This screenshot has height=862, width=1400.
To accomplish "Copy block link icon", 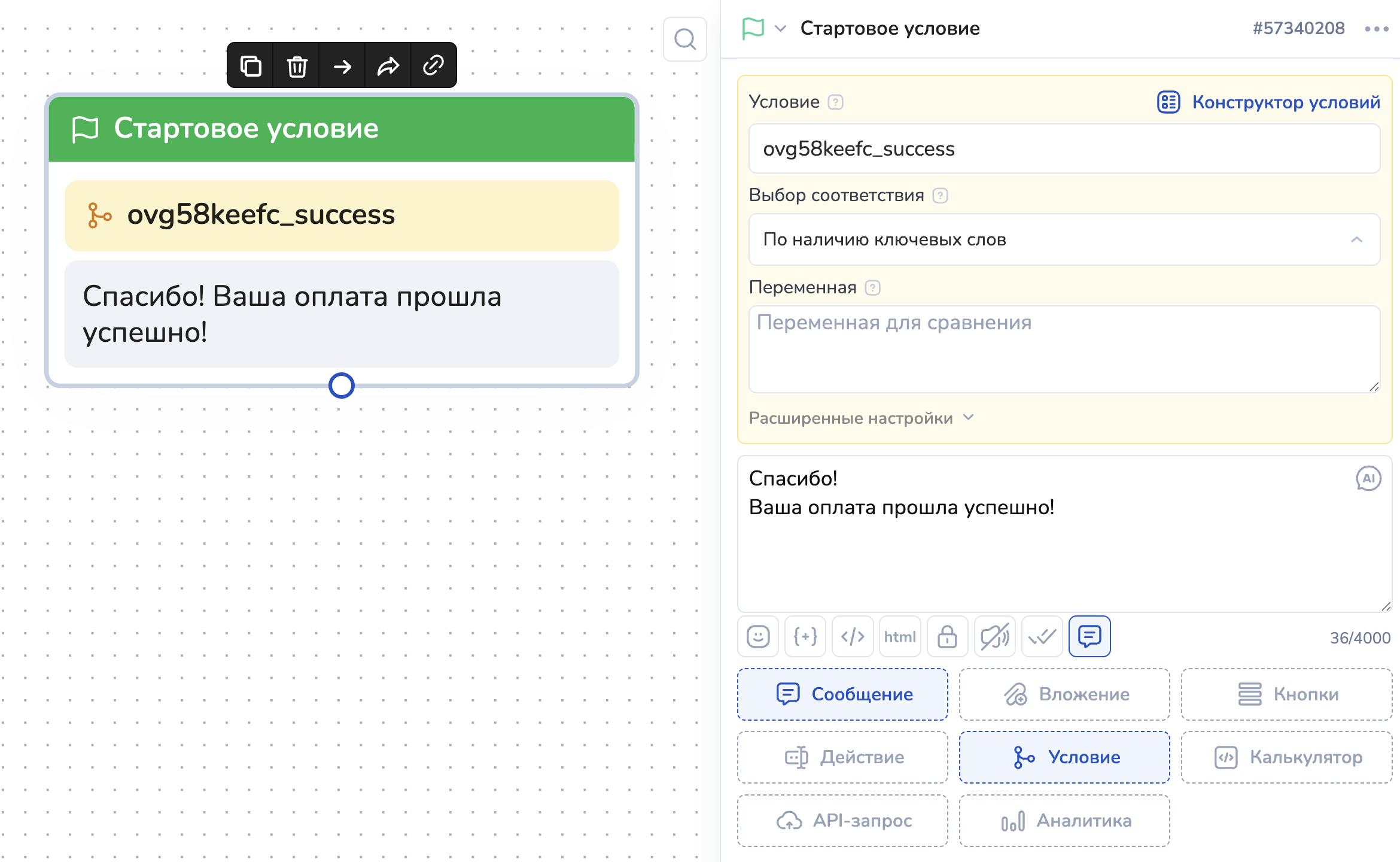I will (x=433, y=66).
